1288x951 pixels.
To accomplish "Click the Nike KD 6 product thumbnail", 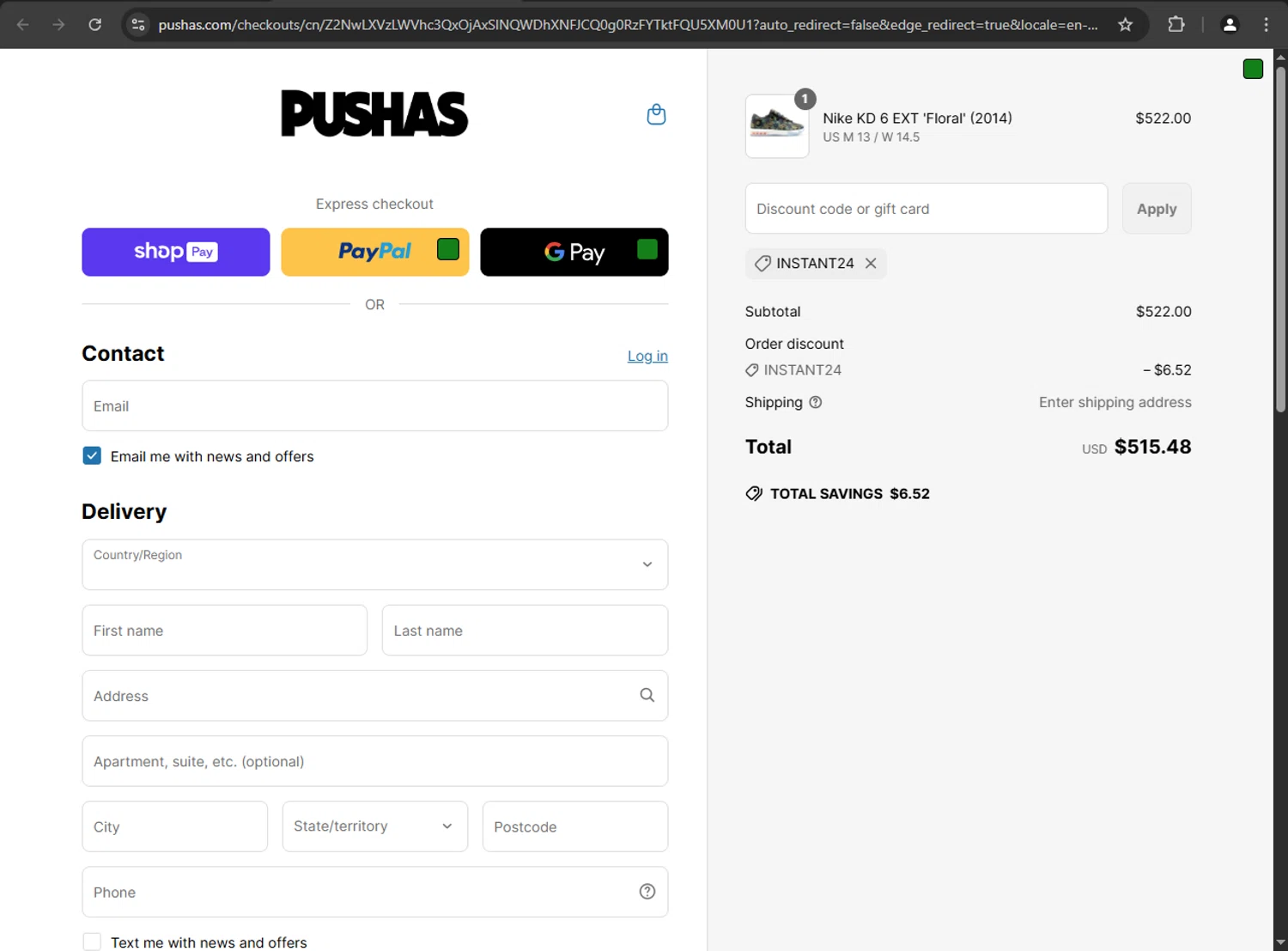I will tap(777, 126).
